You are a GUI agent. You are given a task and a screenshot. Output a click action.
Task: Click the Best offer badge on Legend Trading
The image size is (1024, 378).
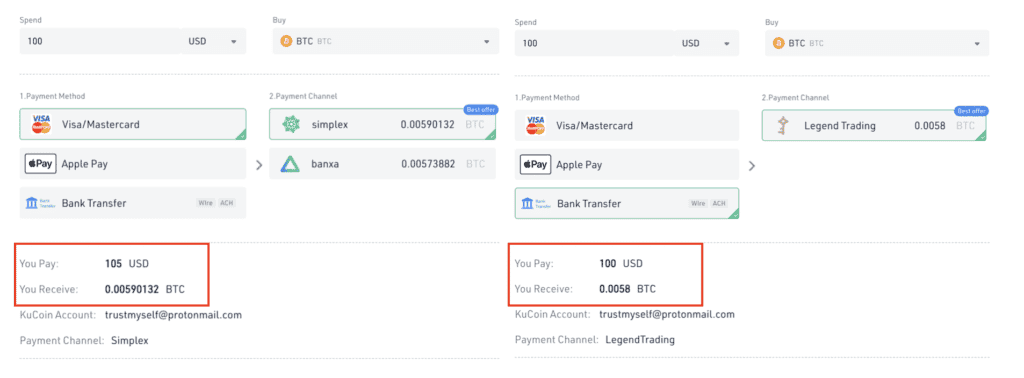(x=971, y=111)
